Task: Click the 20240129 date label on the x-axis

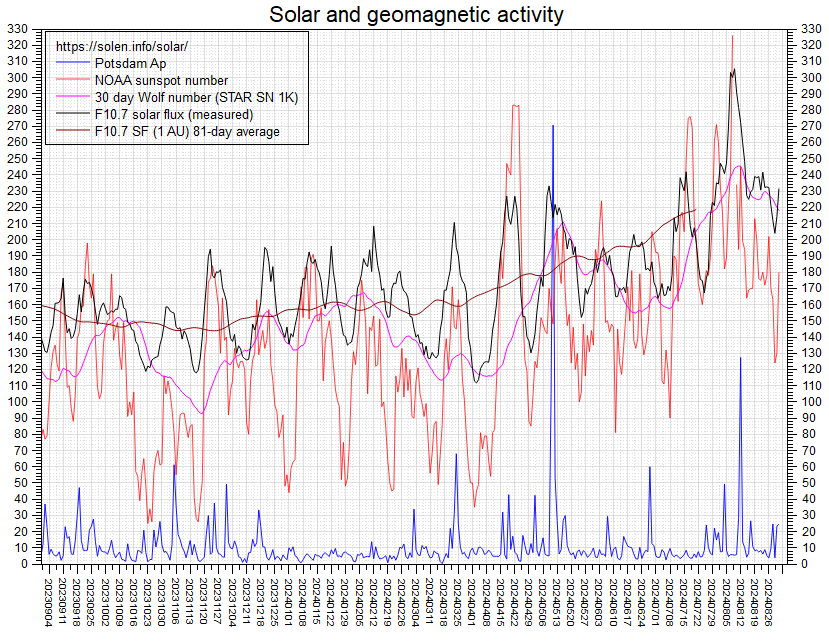Action: (343, 603)
